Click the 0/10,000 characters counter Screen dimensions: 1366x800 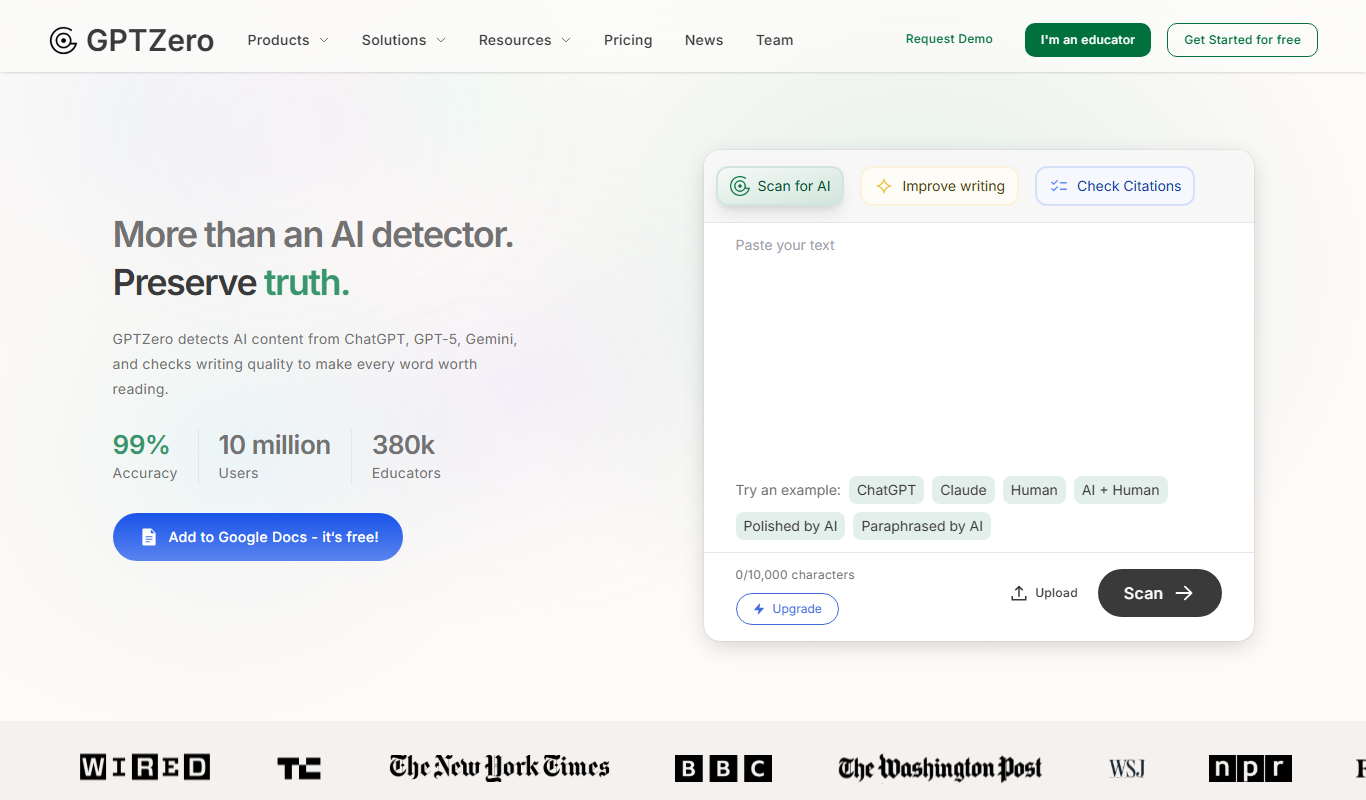[795, 575]
